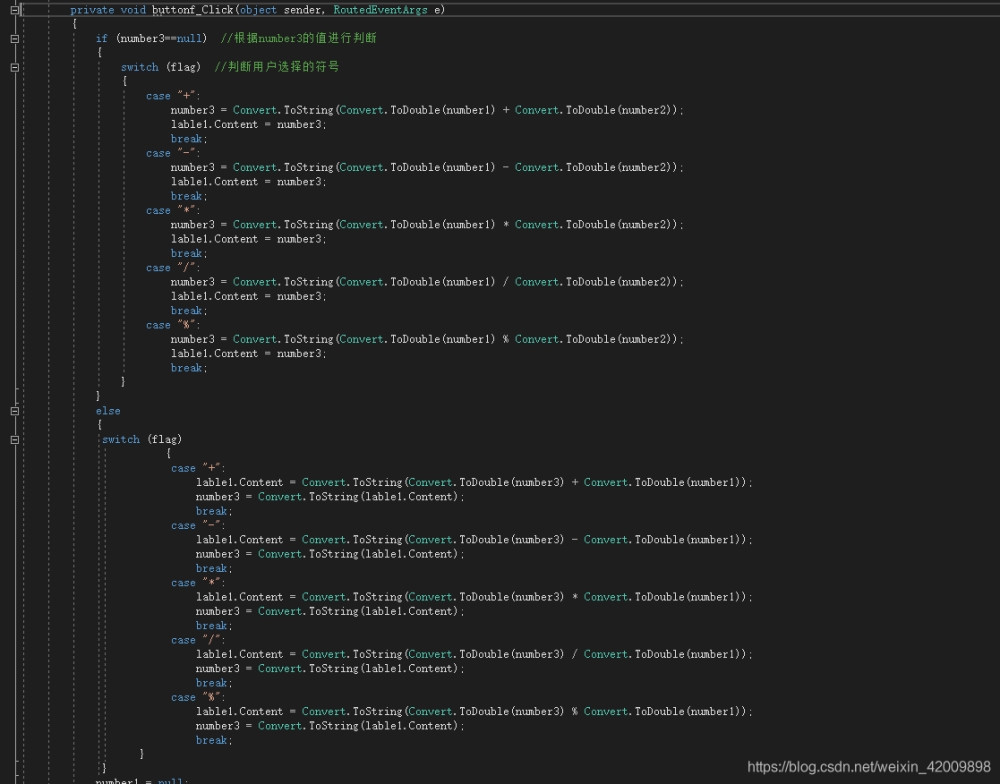Click case "%" in the if block
Screen dimensions: 1000x784
pyautogui.click(x=173, y=325)
